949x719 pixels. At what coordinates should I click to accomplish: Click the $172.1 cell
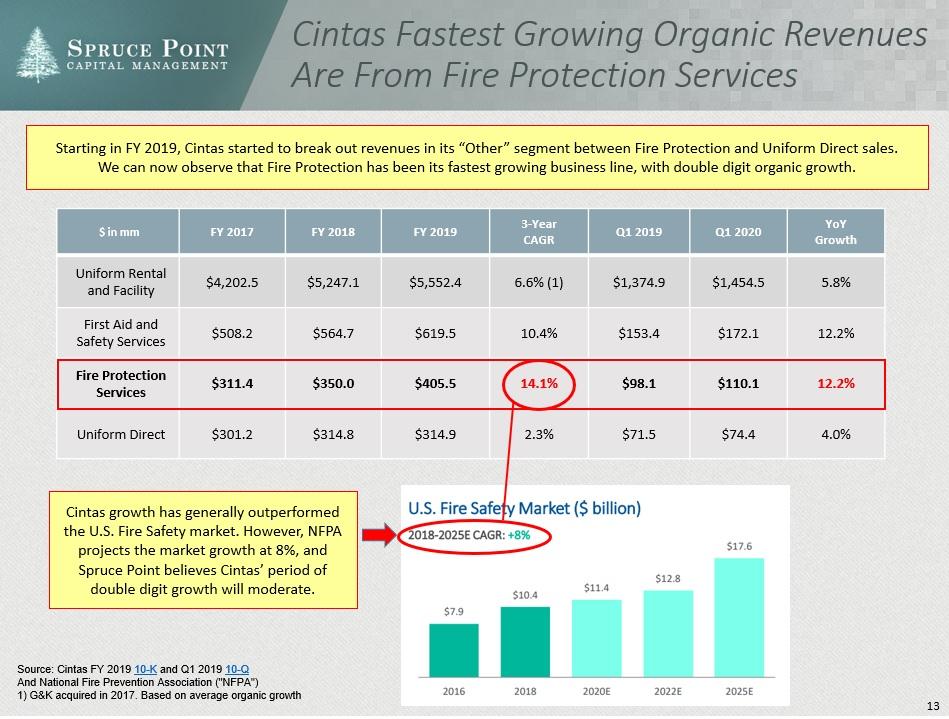(x=738, y=333)
